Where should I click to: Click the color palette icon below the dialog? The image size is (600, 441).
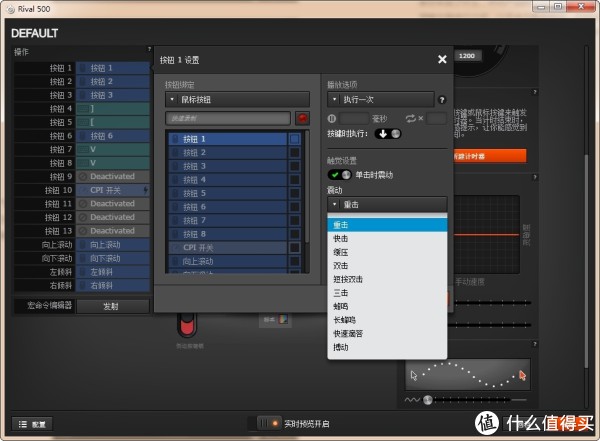pos(283,319)
